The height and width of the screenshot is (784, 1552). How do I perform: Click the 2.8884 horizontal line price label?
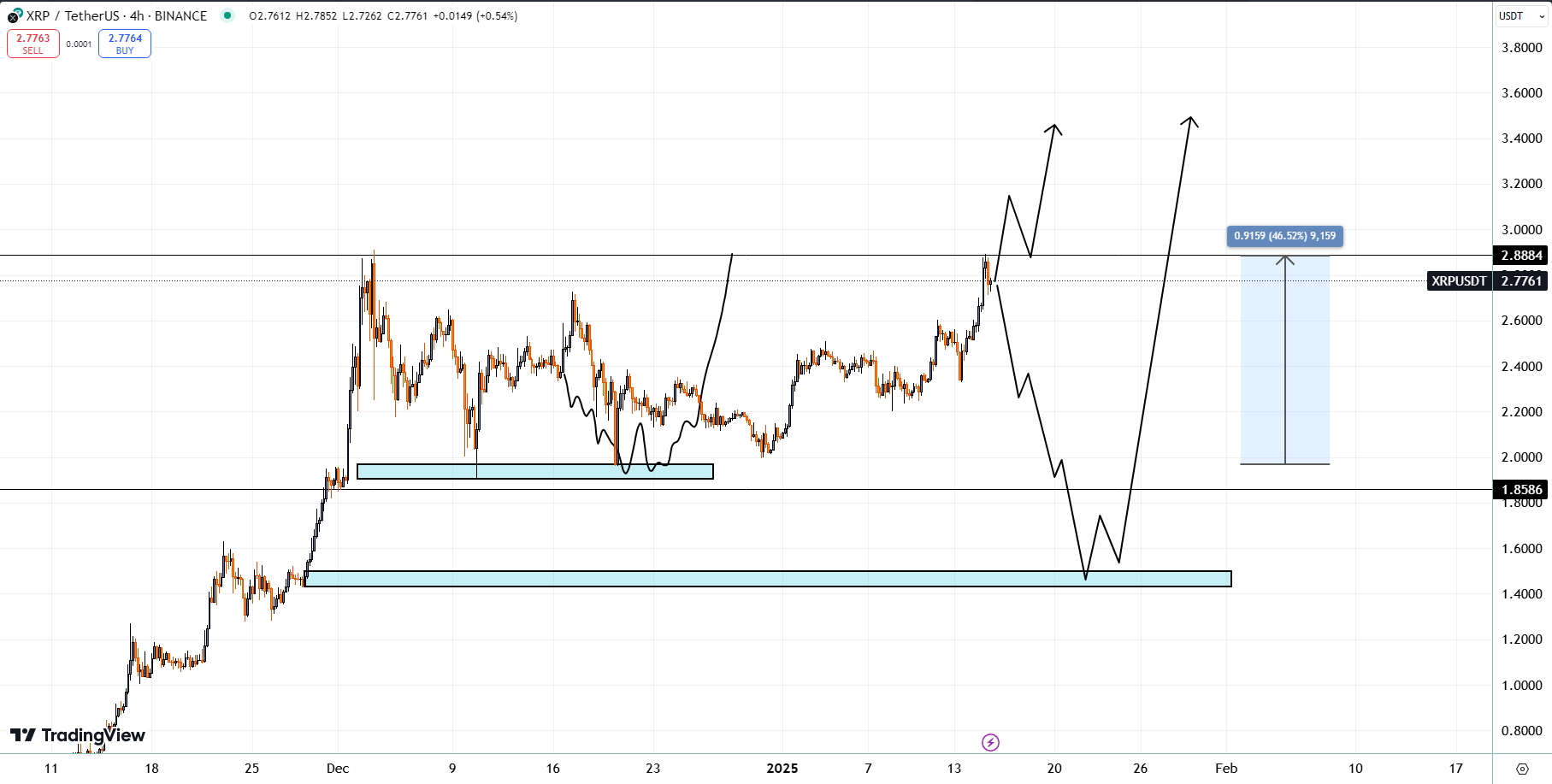1520,256
